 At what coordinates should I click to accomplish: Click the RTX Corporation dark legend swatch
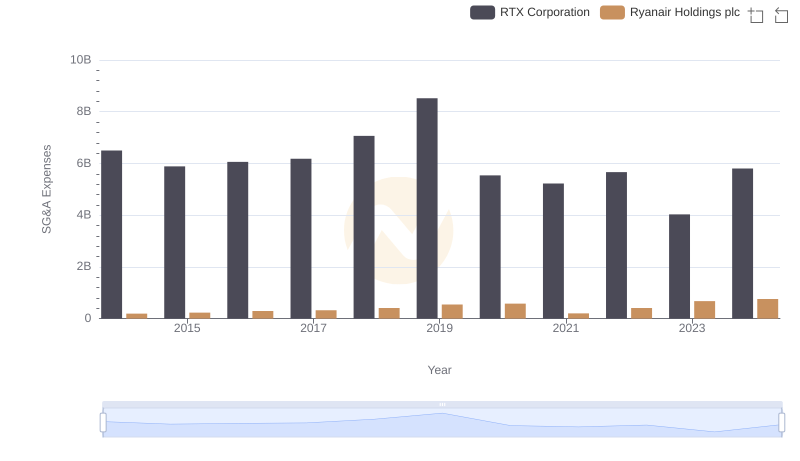click(482, 12)
